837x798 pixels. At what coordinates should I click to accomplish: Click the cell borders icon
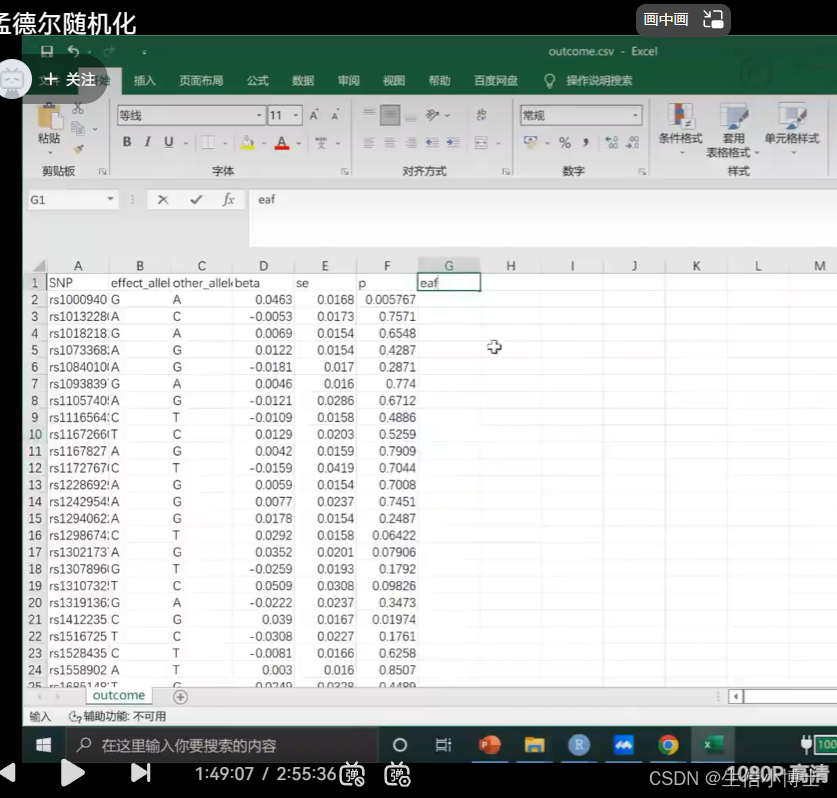click(x=208, y=143)
